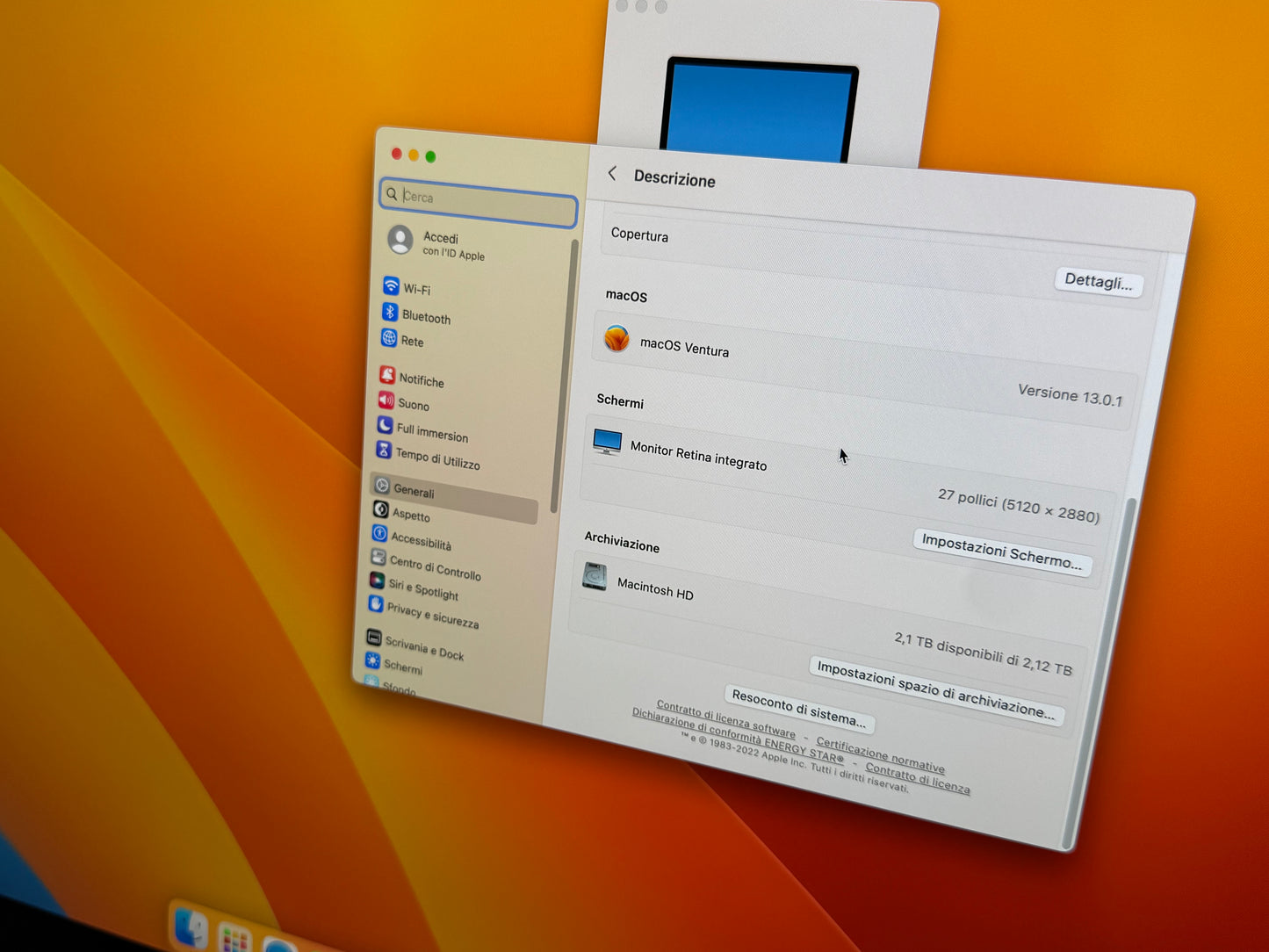Select the Suono speaker icon
The width and height of the screenshot is (1269, 952).
[386, 400]
